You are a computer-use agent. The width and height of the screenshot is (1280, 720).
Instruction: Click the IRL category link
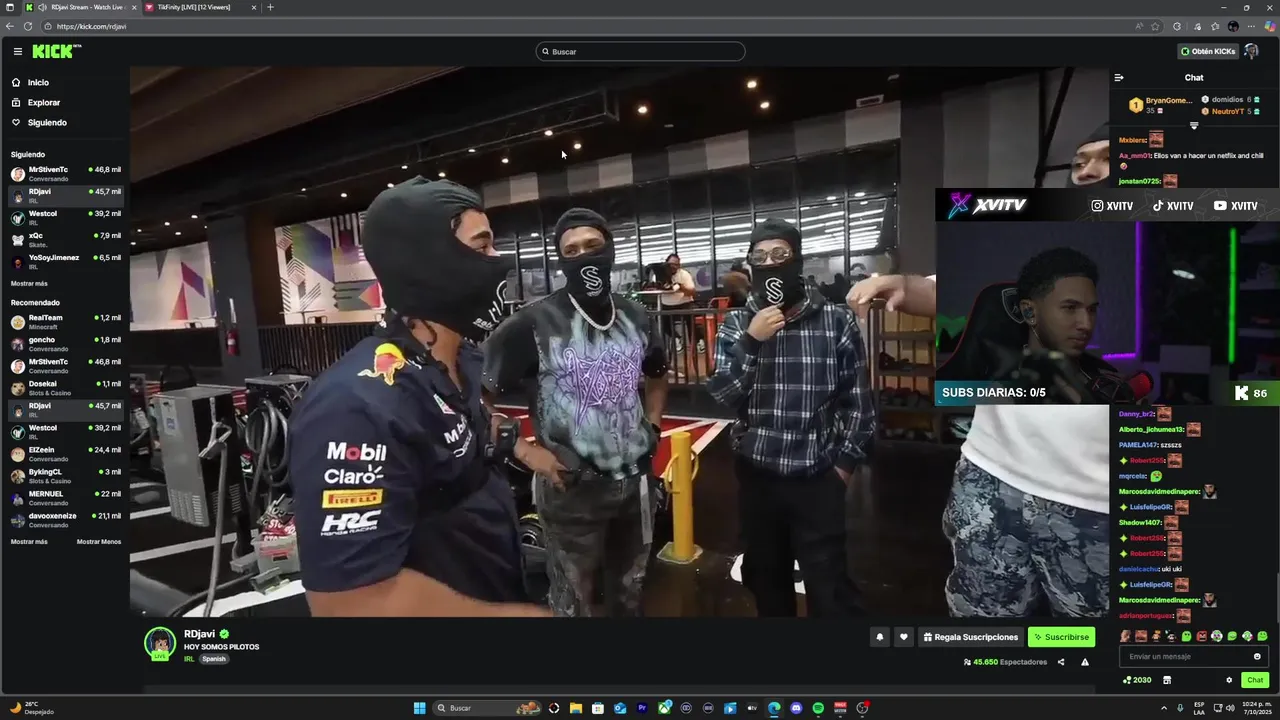189,659
